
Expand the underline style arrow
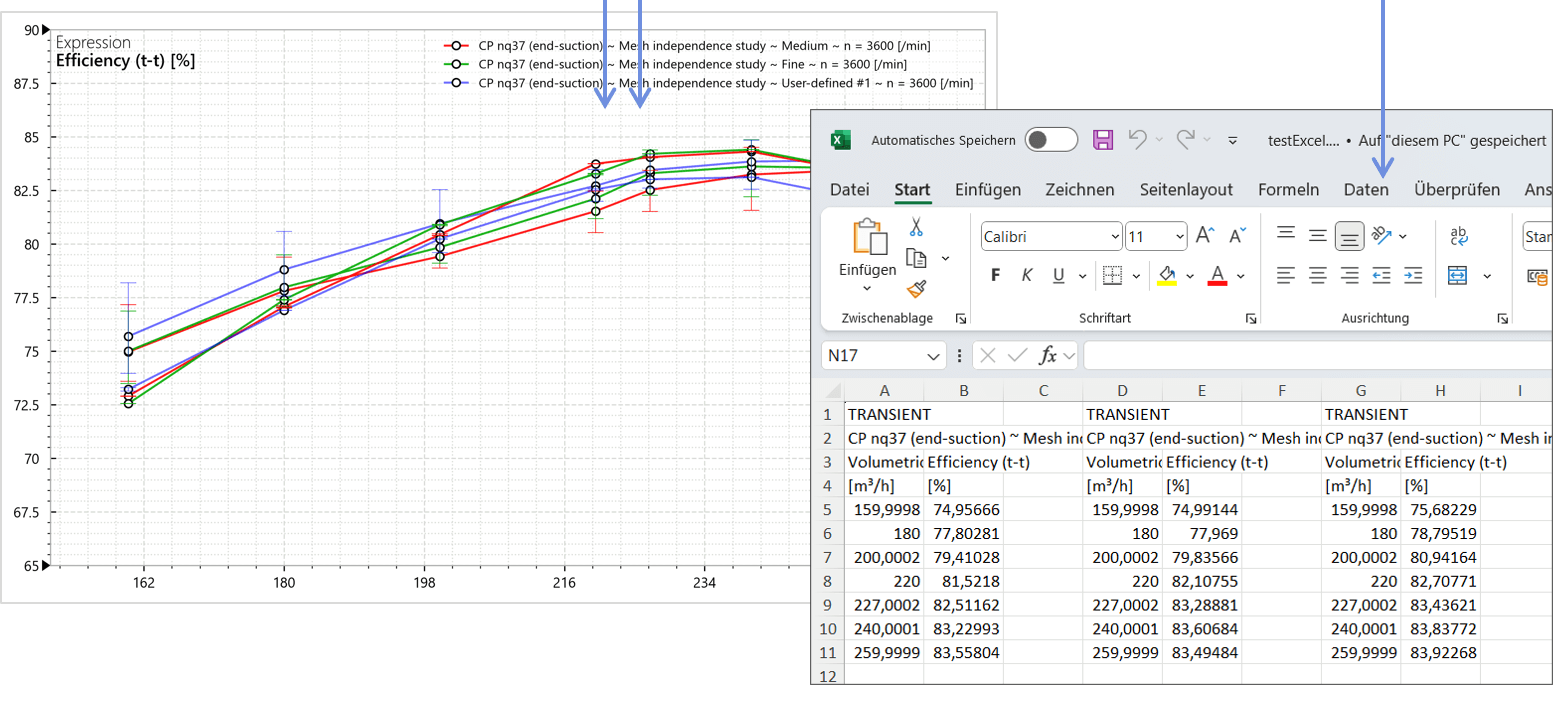point(1083,275)
